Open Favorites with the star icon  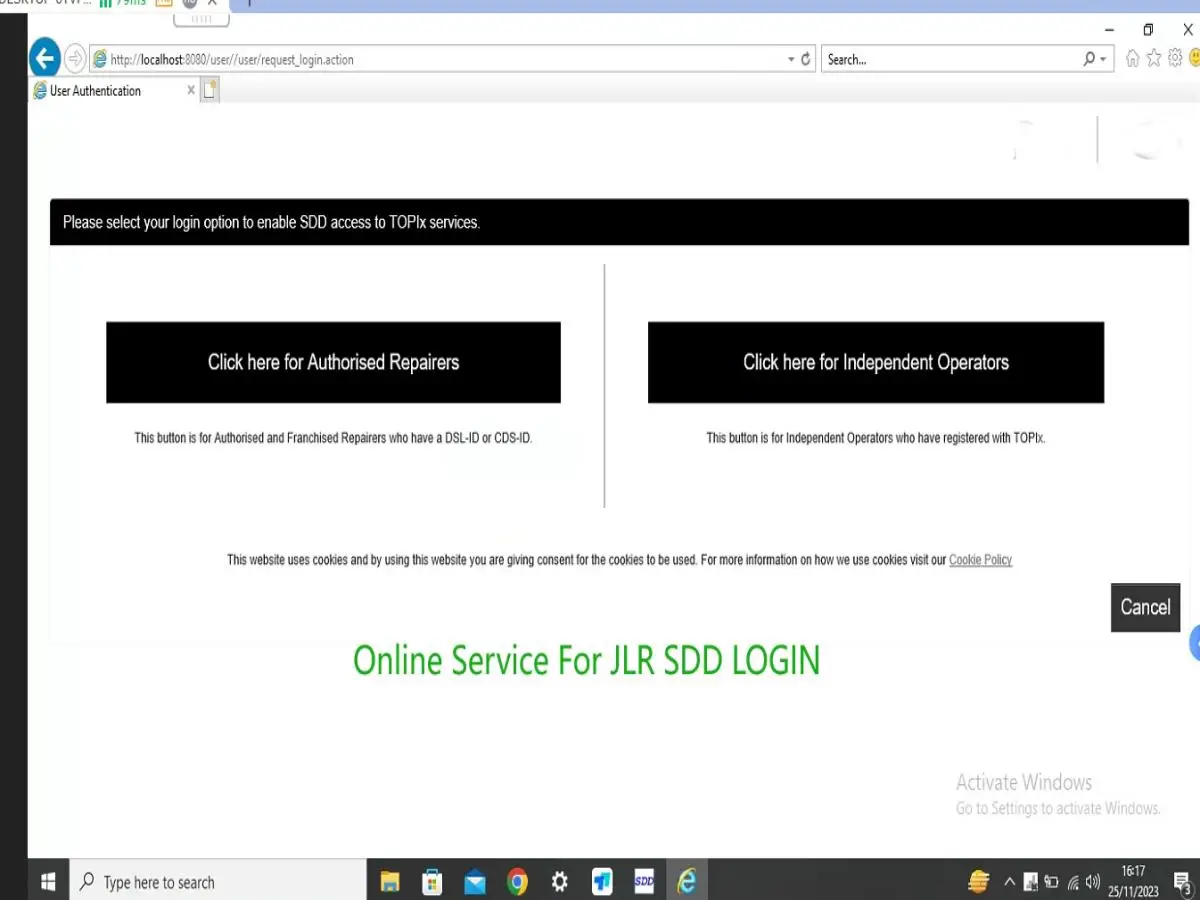pyautogui.click(x=1154, y=59)
